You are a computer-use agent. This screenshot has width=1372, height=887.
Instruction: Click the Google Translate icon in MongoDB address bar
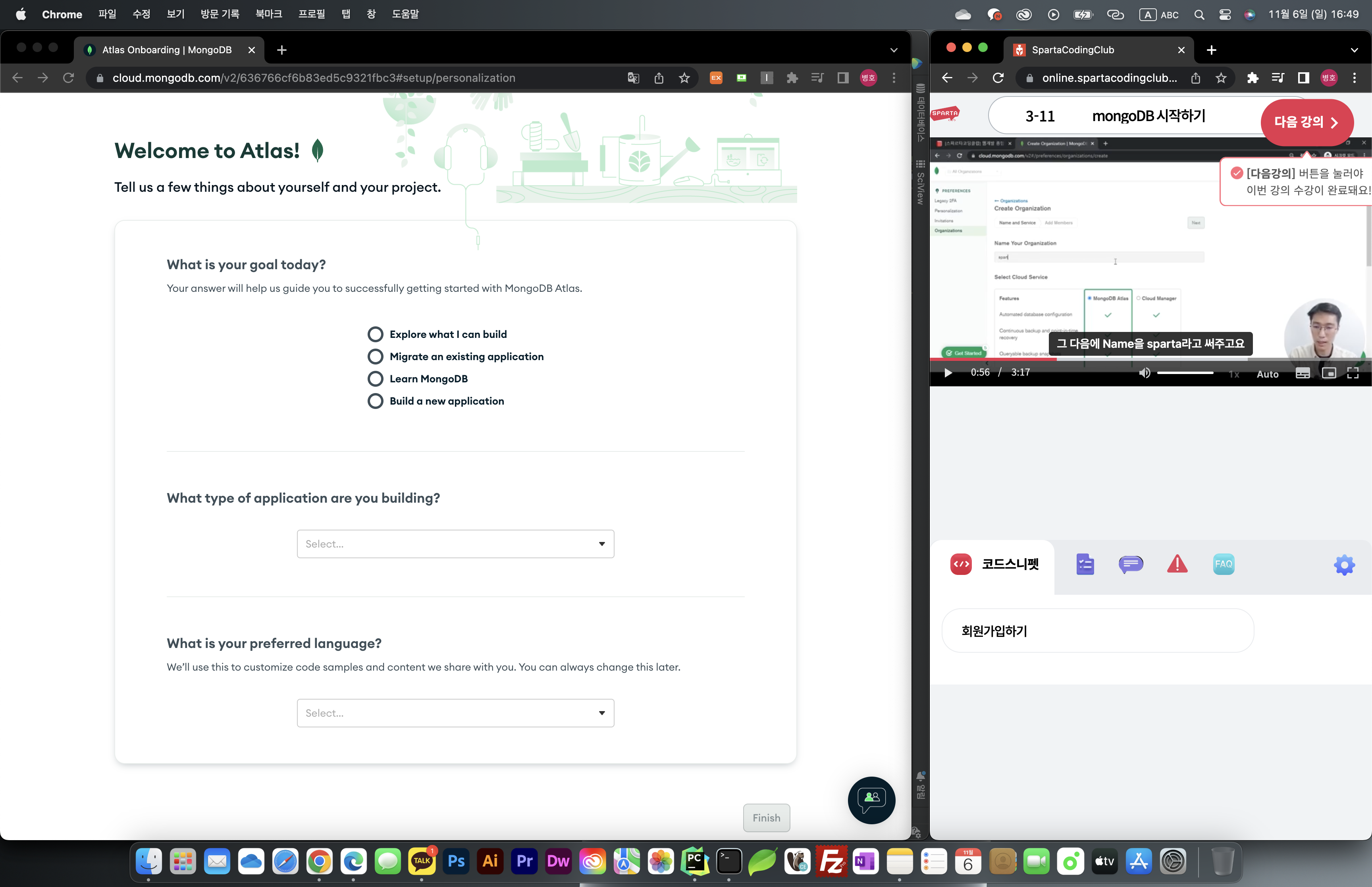[x=633, y=78]
